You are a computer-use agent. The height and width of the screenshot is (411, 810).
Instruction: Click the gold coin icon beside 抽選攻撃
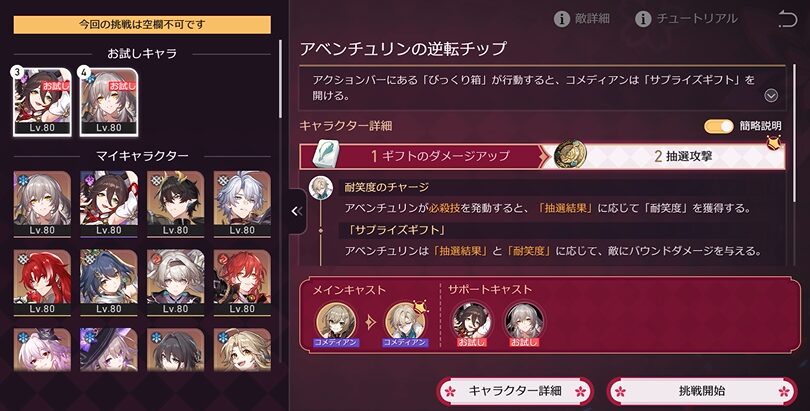(x=570, y=155)
